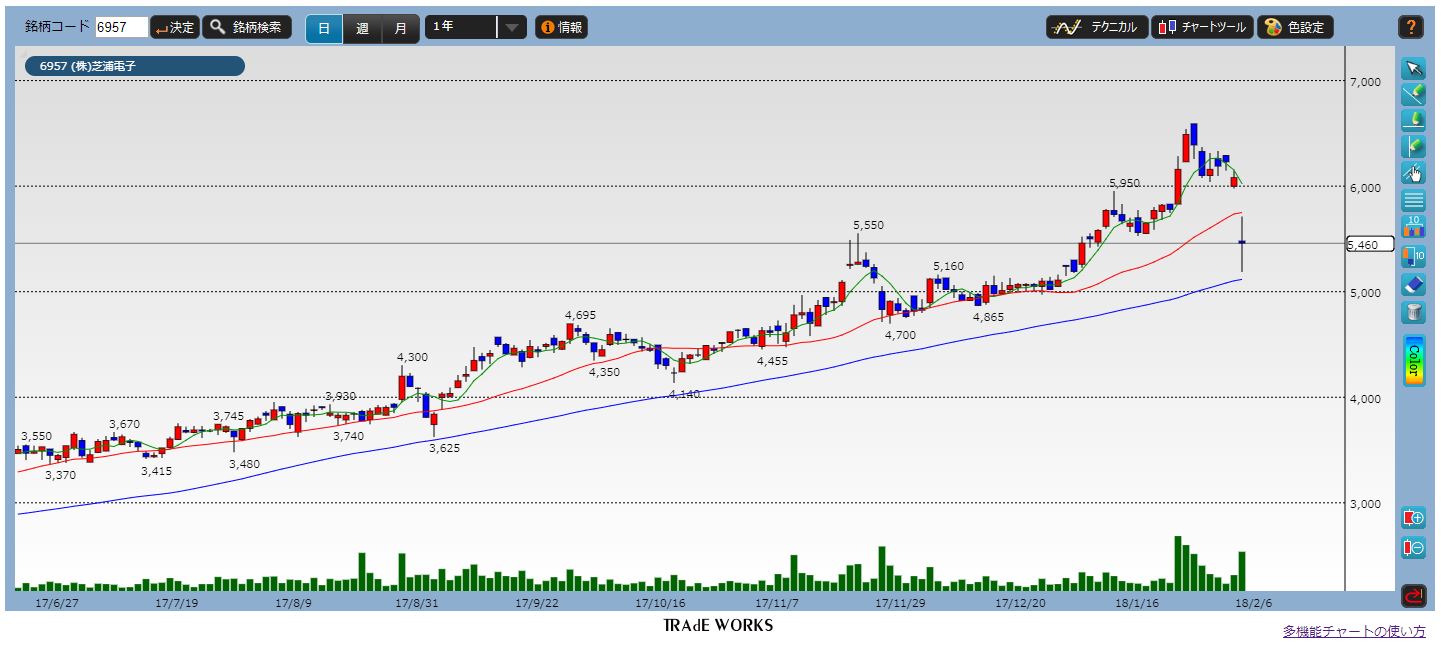Click the 情報 info button
This screenshot has width=1441, height=648.
pos(561,28)
